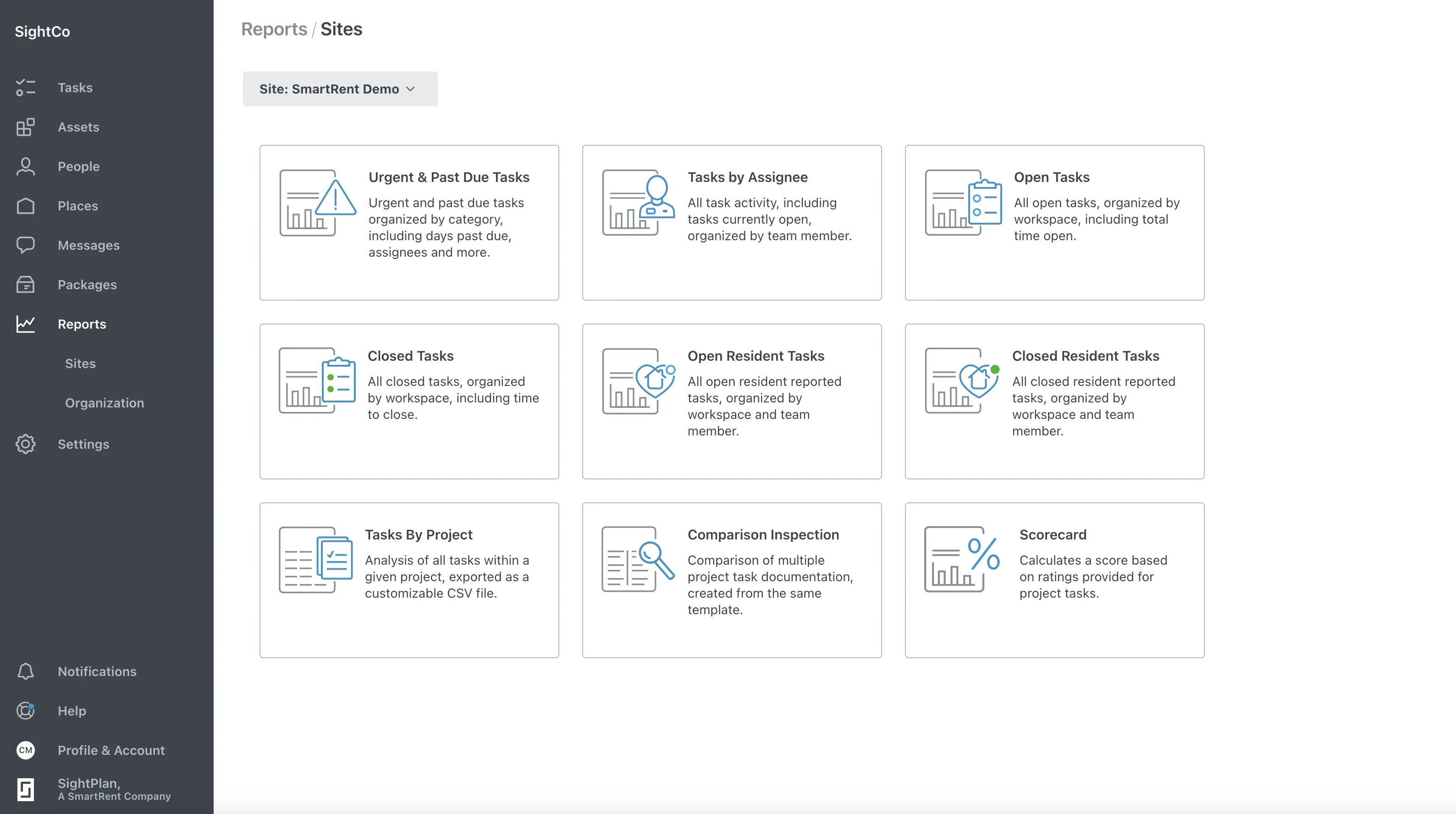Open the Comparison Inspection report title
1456x814 pixels.
click(763, 535)
